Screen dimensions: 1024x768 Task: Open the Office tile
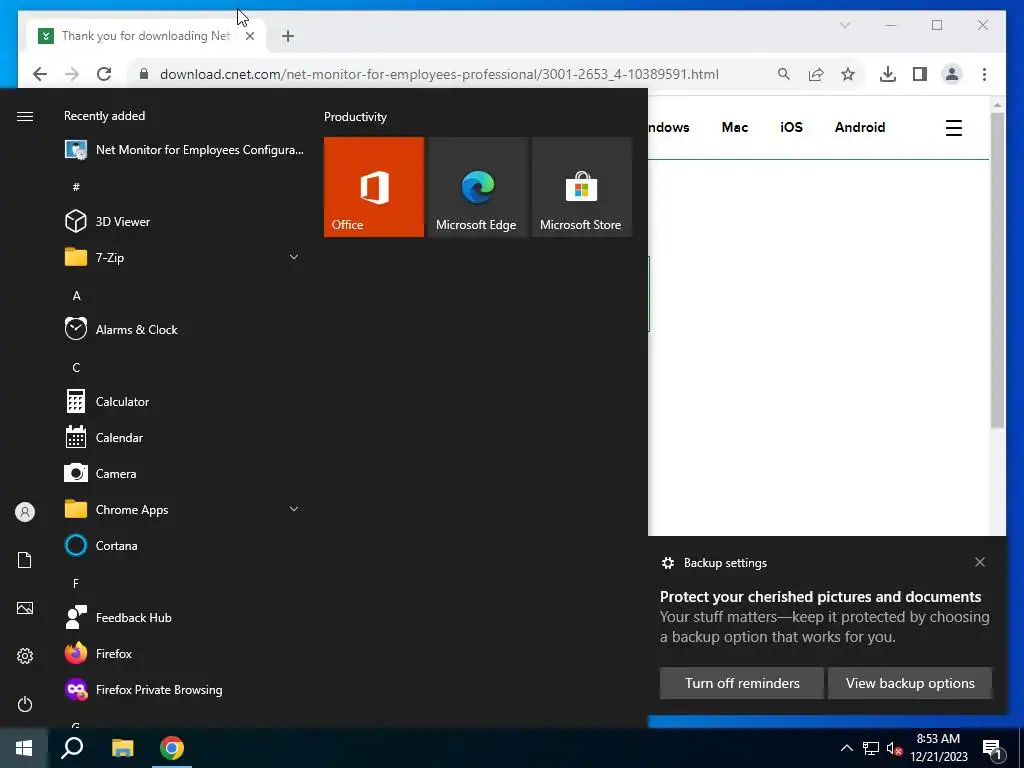click(374, 187)
